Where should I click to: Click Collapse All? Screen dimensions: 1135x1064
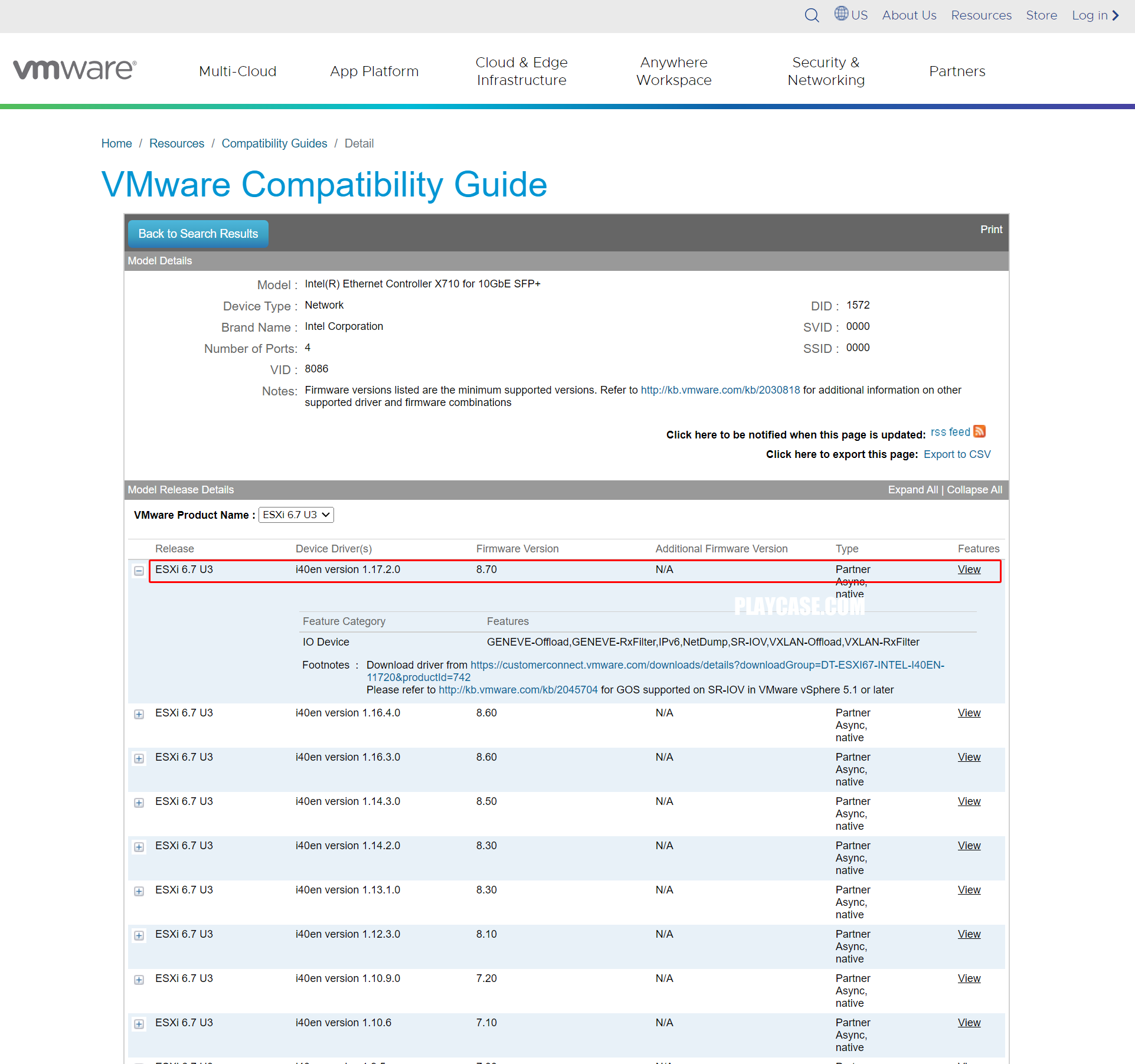[x=974, y=490]
